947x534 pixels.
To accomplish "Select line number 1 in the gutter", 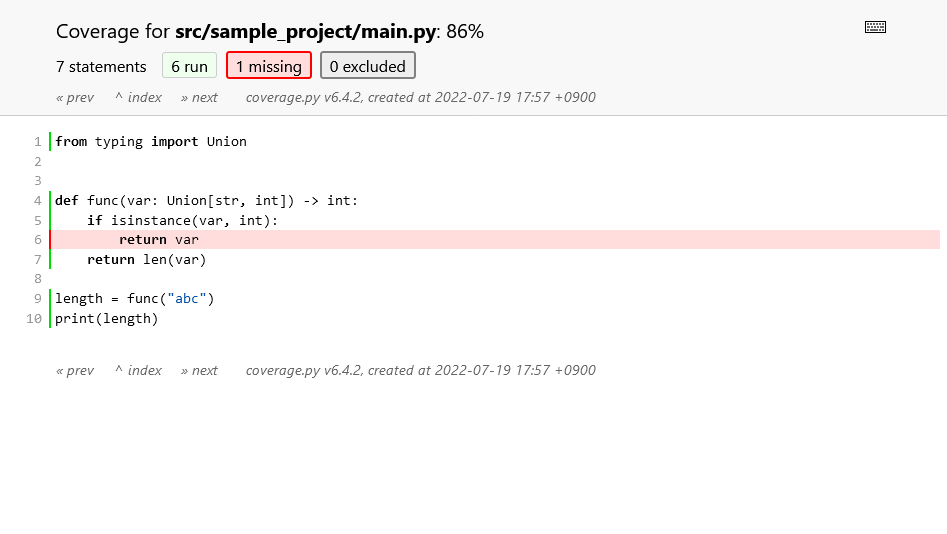I will click(x=37, y=141).
